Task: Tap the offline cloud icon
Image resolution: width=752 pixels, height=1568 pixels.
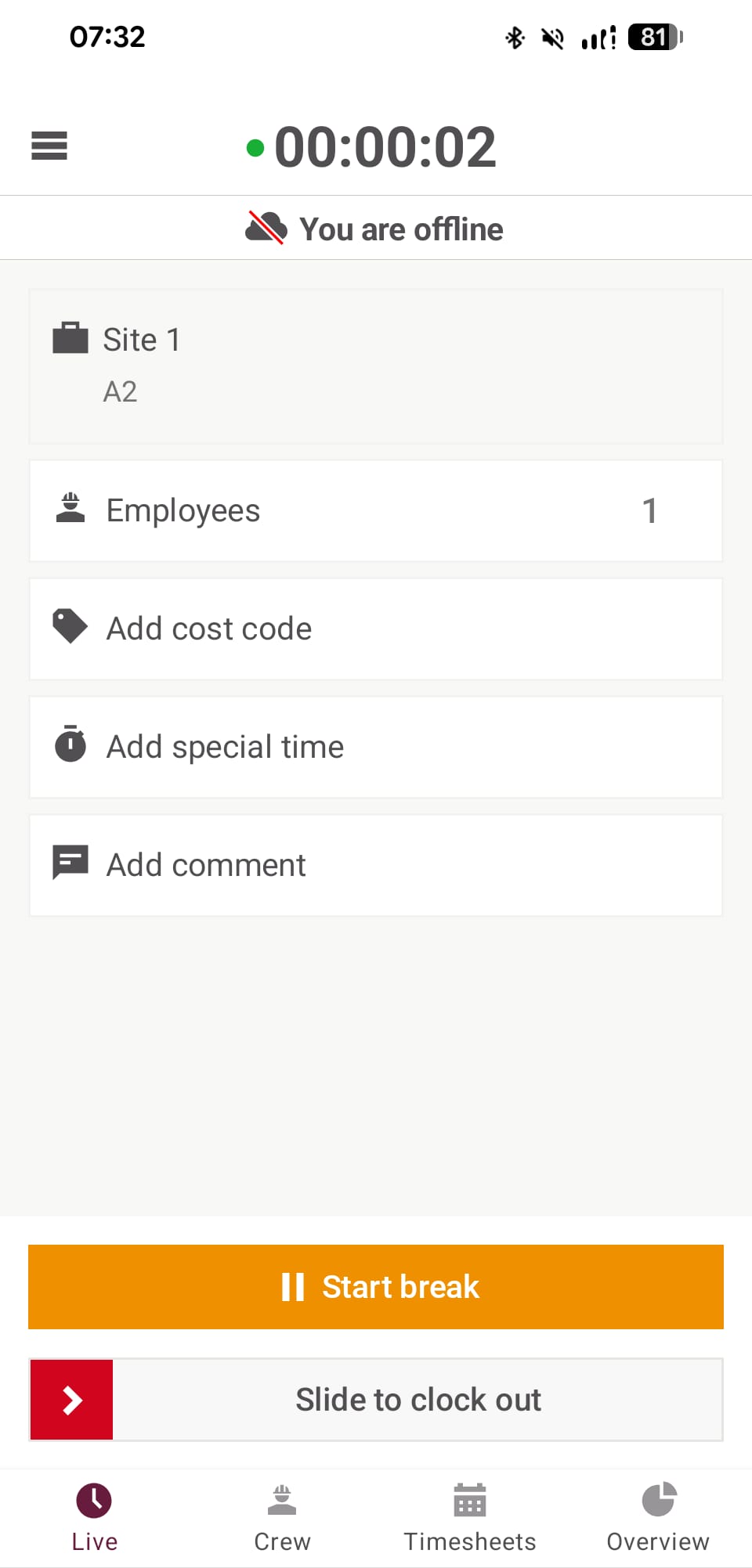Action: pyautogui.click(x=266, y=228)
